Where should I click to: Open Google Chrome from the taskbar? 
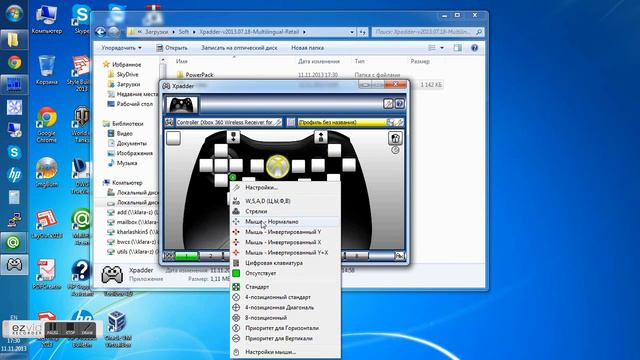click(x=14, y=62)
